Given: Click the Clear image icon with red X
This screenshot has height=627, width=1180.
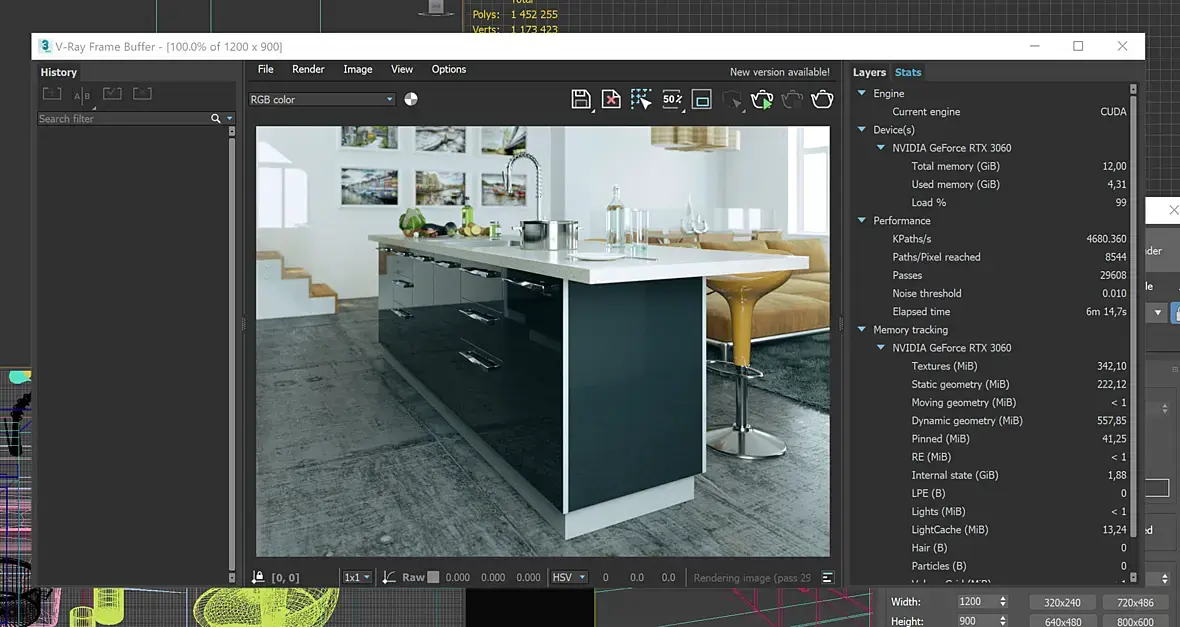Looking at the screenshot, I should click(610, 99).
